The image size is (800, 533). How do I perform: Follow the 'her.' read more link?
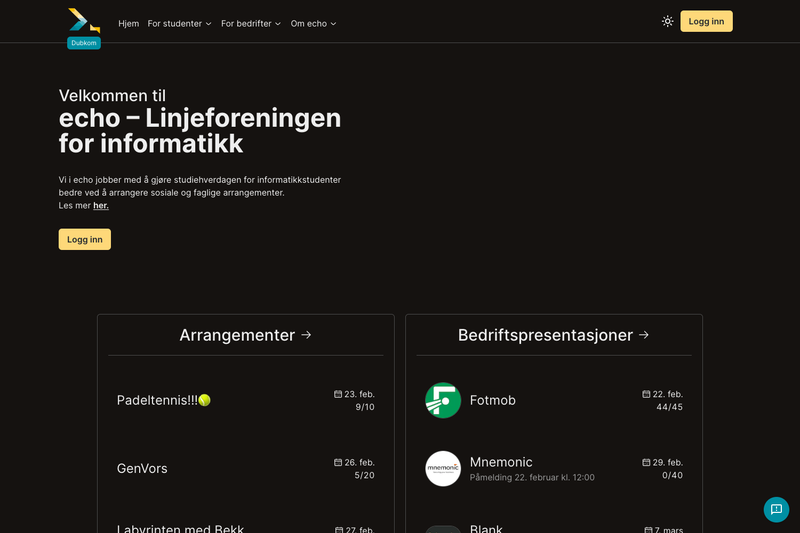tap(101, 206)
